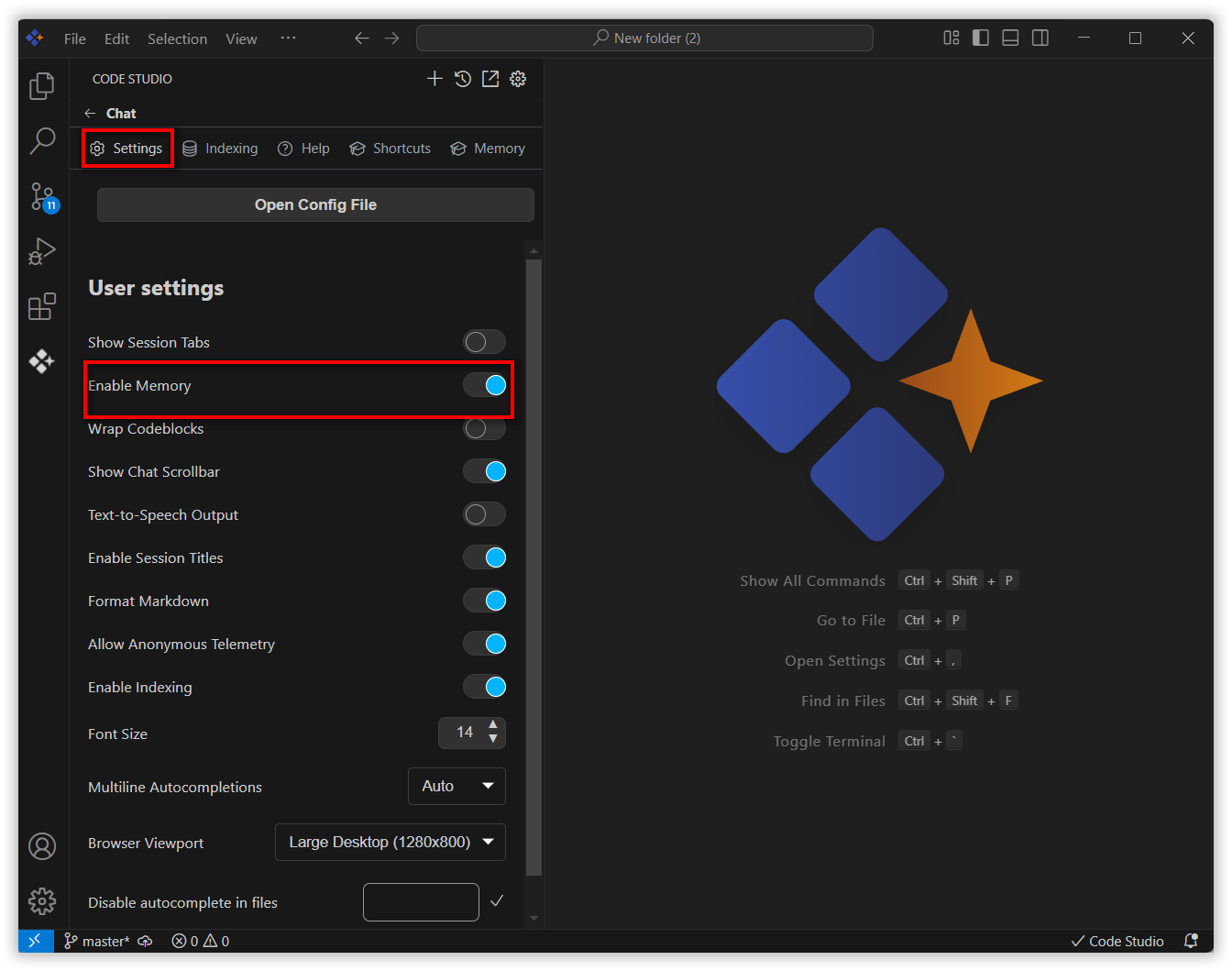Viewport: 1232px width, 971px height.
Task: Customize layout icon in title bar
Action: (951, 38)
